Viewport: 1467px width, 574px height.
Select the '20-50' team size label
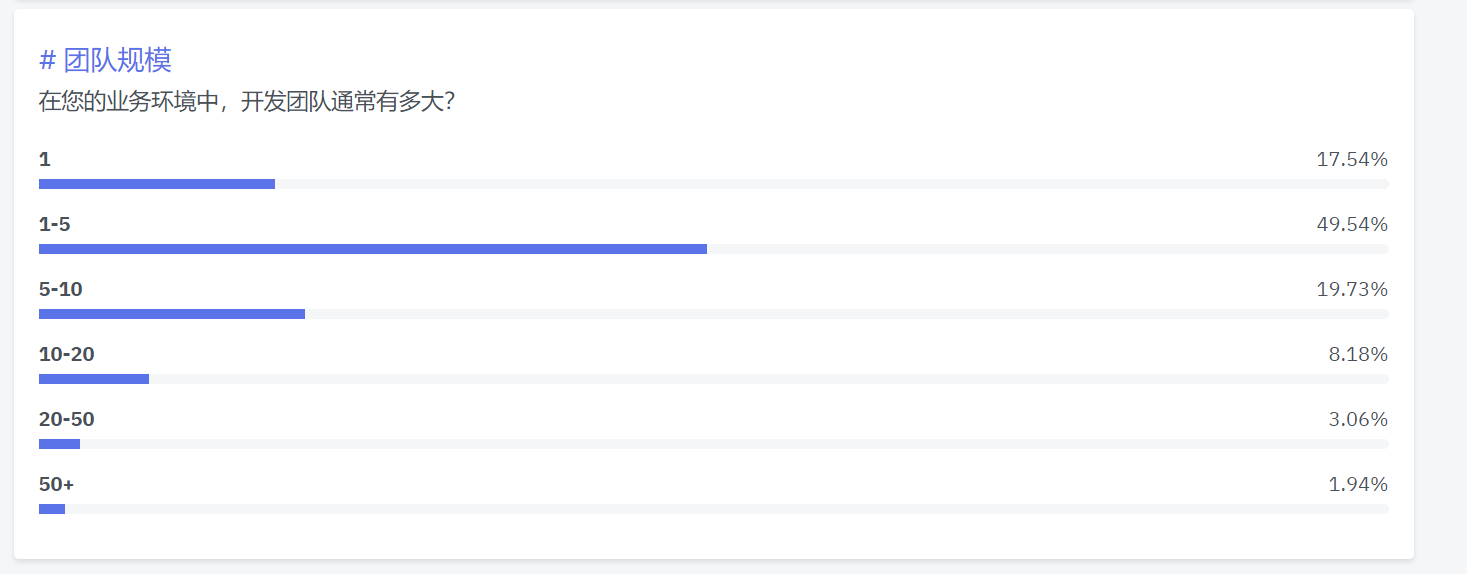67,419
